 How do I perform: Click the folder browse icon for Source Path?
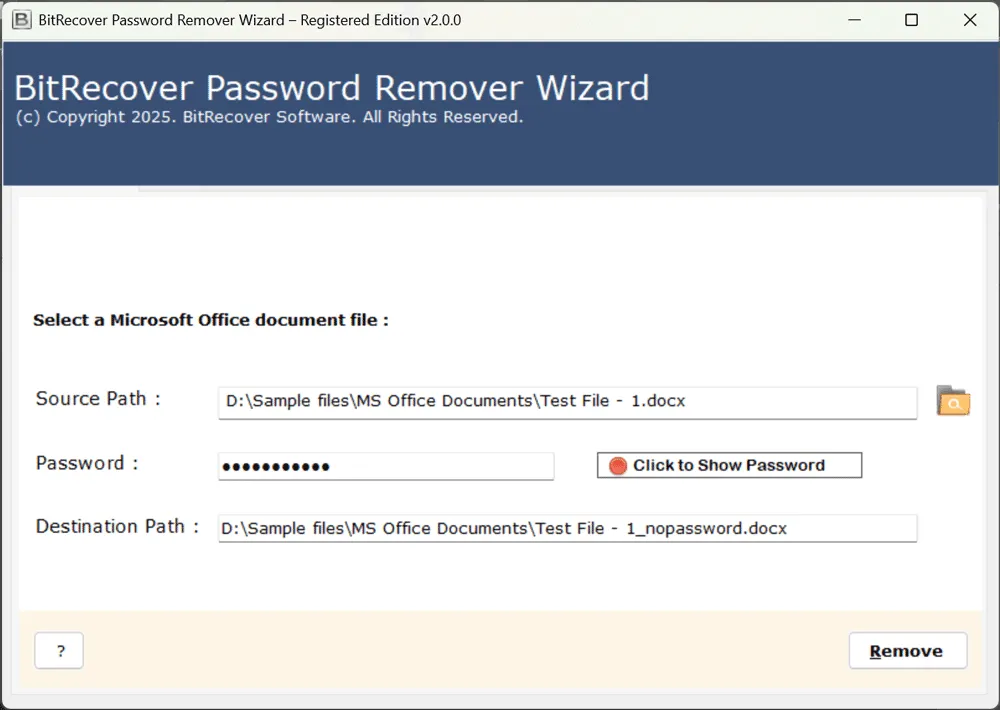(x=953, y=401)
